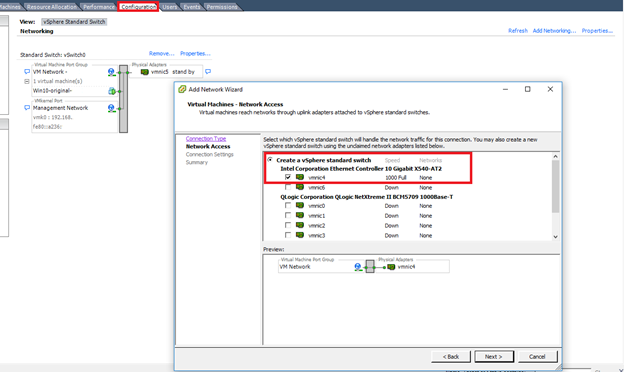Screen dimensions: 624x372
Task: Open the Configuration tab
Action: click(x=138, y=7)
